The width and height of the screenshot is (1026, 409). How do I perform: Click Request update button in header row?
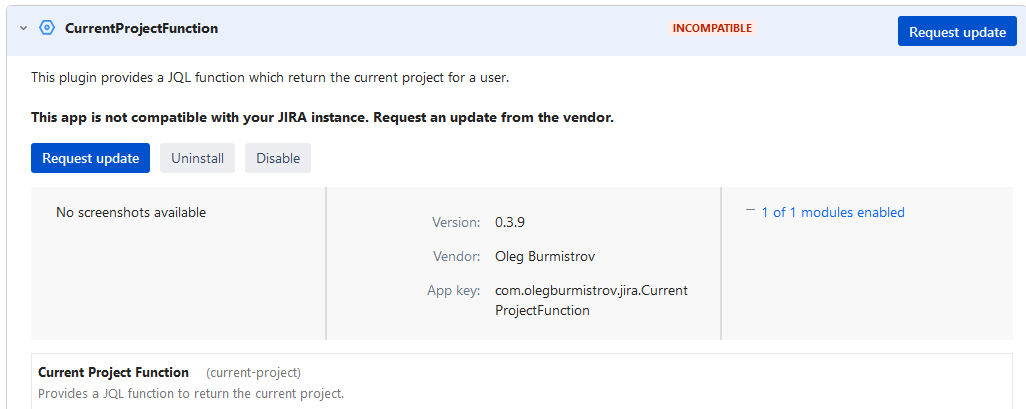coord(957,32)
